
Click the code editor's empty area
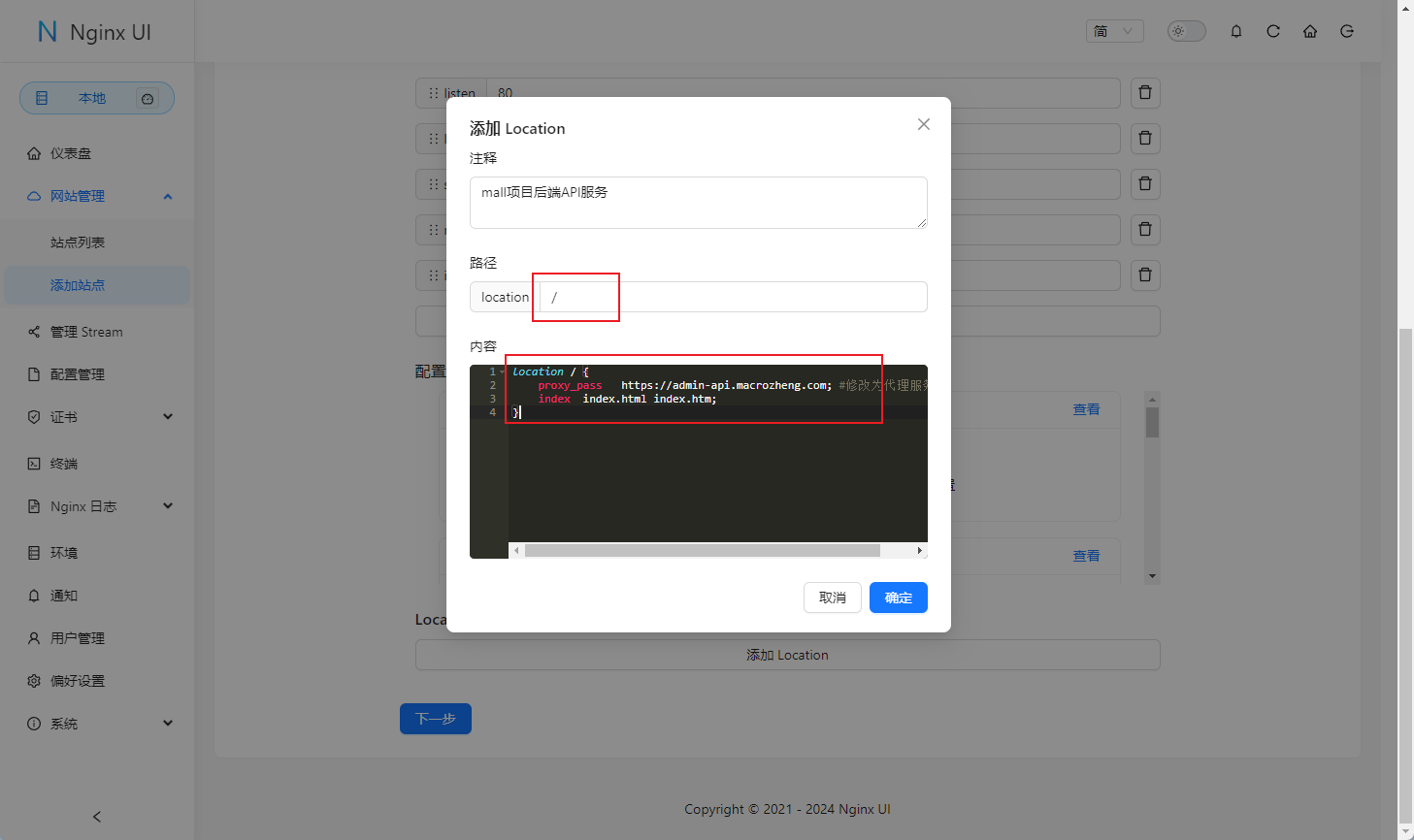(718, 480)
